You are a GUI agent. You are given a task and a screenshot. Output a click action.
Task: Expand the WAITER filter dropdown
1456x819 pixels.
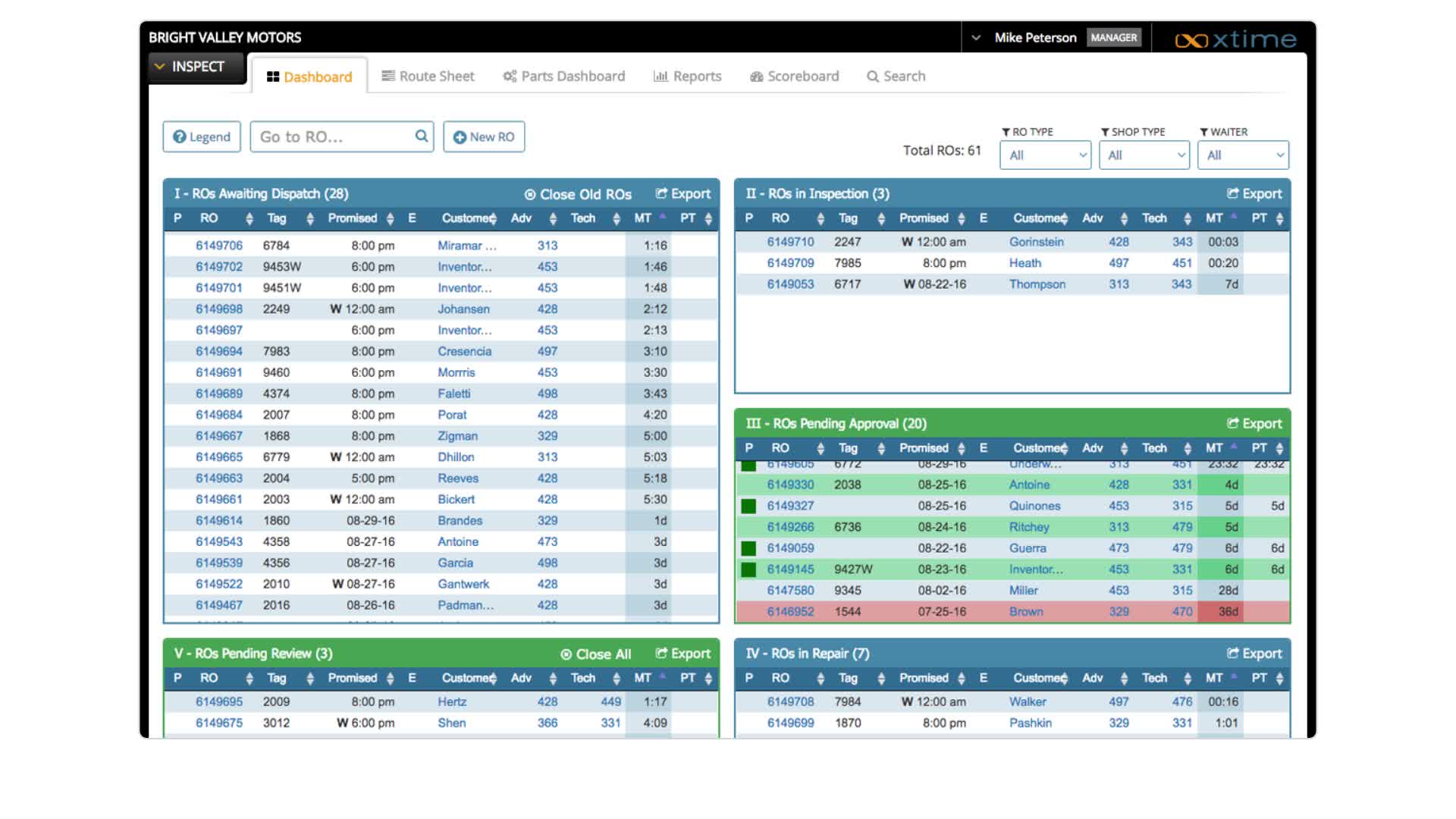click(x=1242, y=155)
